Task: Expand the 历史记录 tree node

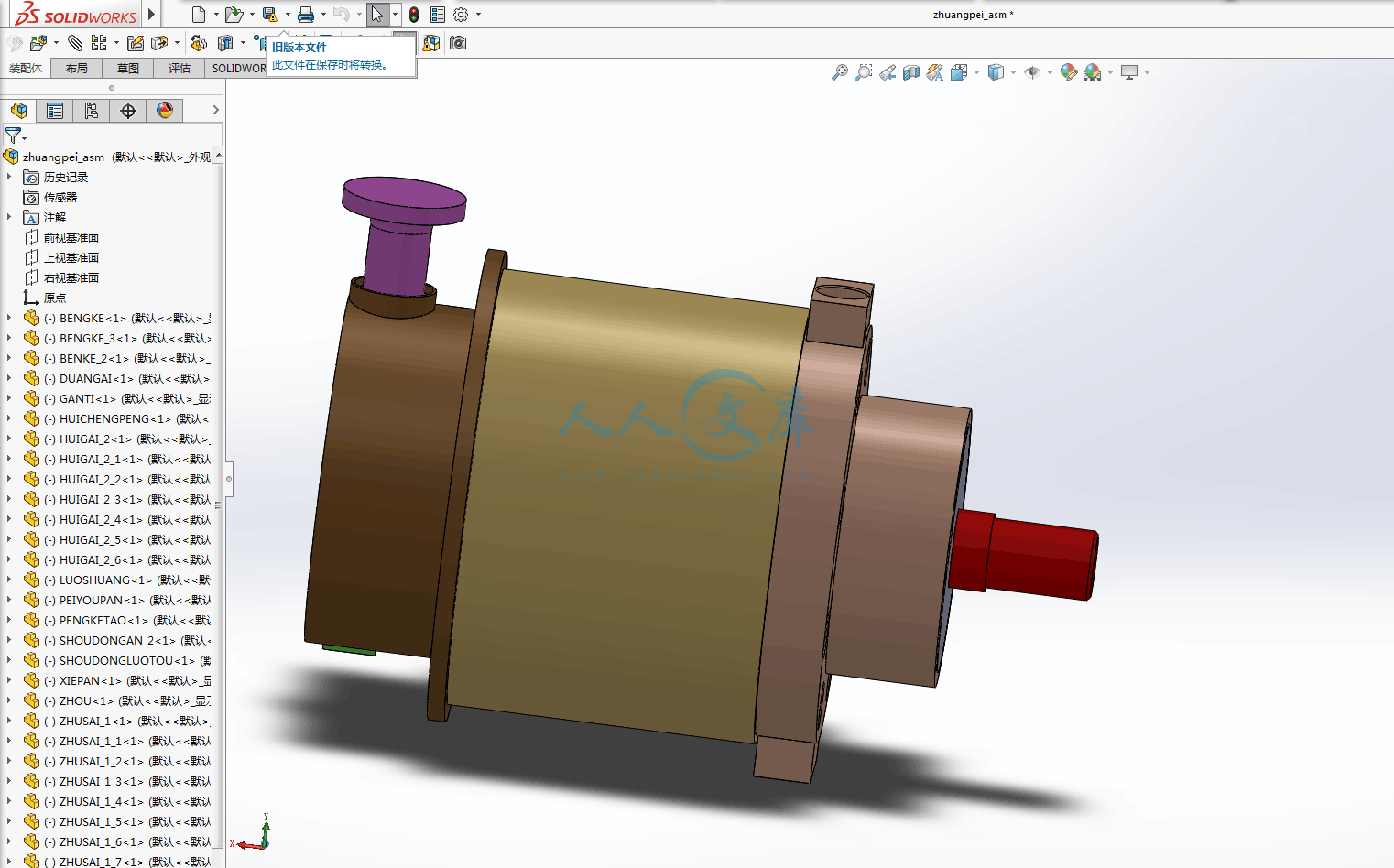Action: [x=9, y=177]
